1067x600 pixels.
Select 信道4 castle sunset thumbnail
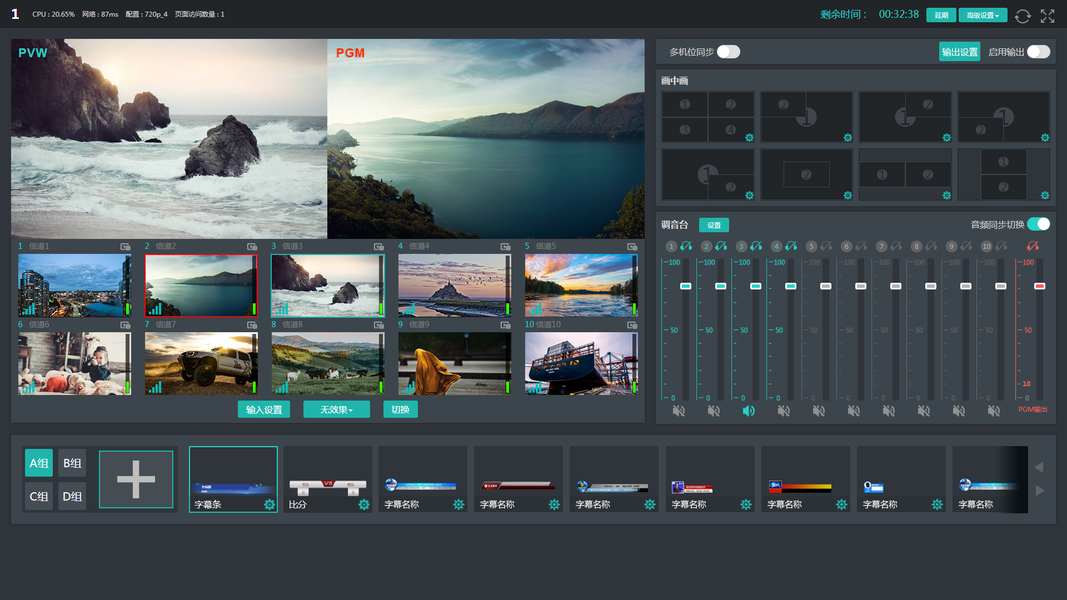pyautogui.click(x=454, y=285)
